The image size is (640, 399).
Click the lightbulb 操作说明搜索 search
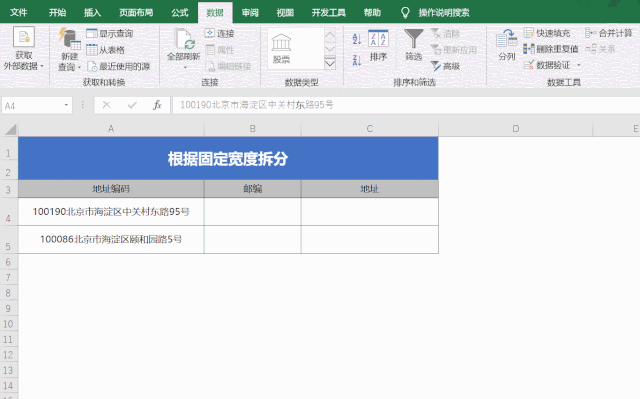435,13
